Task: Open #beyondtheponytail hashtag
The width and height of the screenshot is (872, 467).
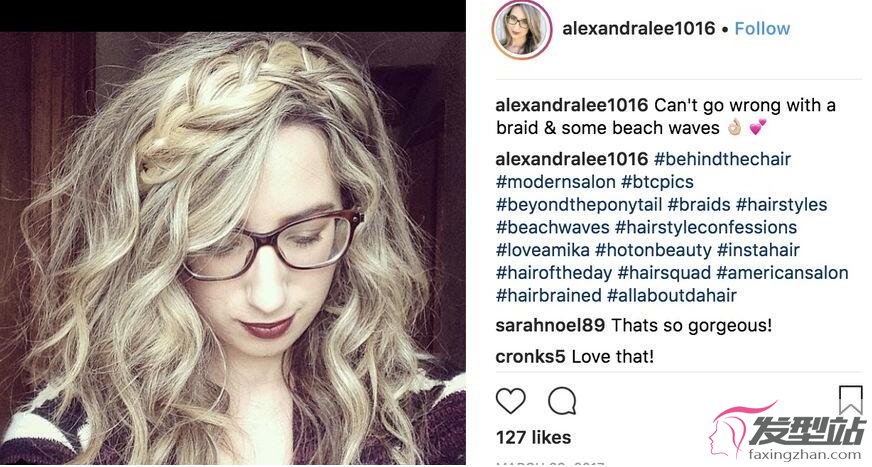Action: click(579, 205)
